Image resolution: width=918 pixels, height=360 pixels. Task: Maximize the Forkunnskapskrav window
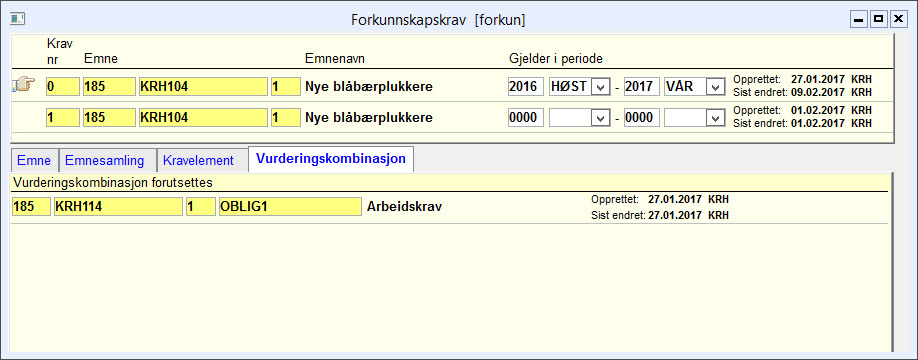[878, 19]
